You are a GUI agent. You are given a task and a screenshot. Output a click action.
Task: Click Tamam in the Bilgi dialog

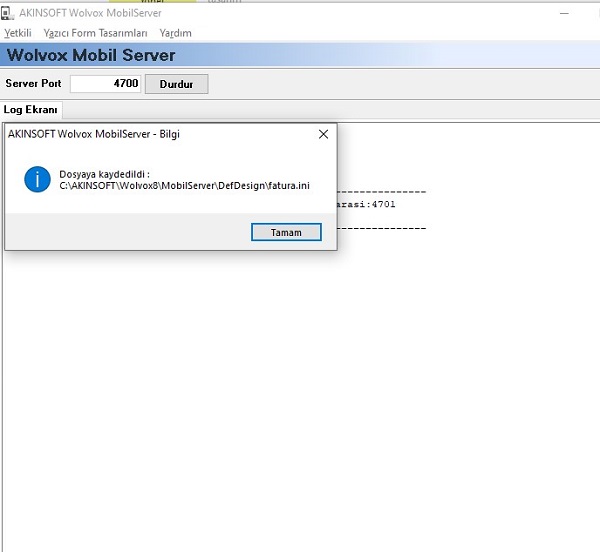(286, 232)
